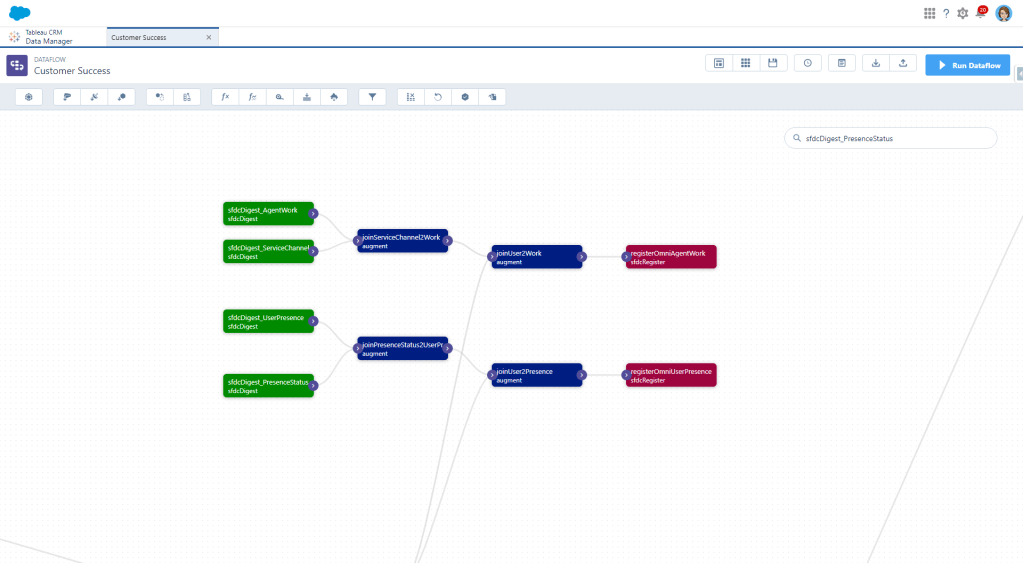Close the Customer Success tab

click(208, 37)
